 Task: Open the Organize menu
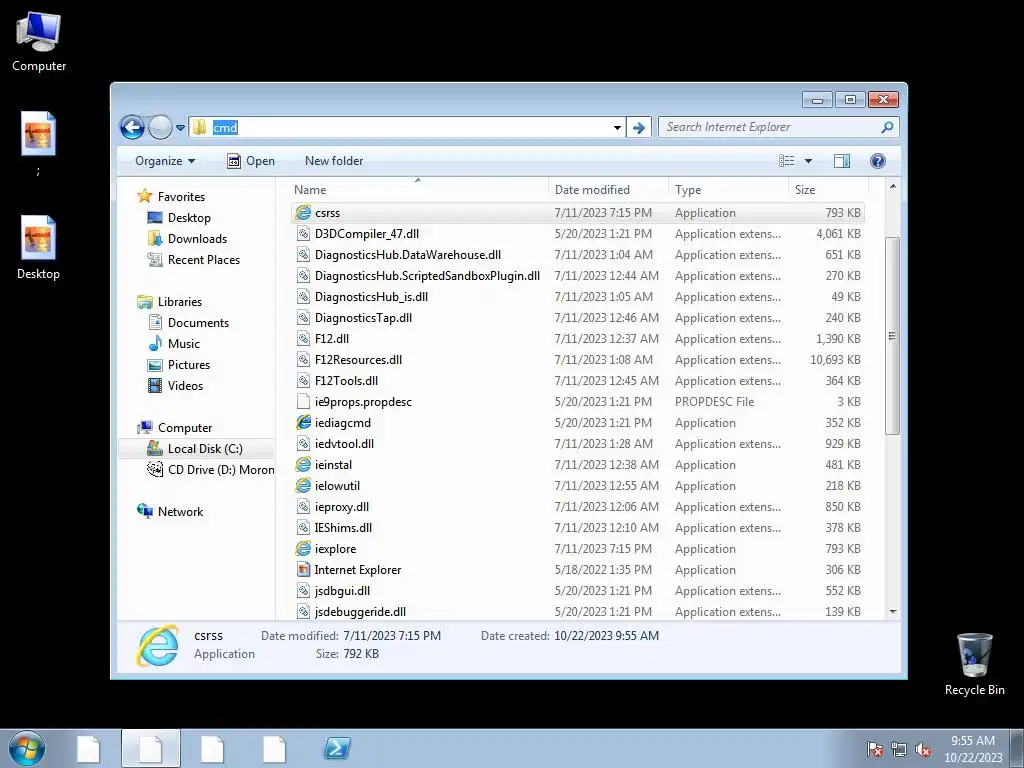tap(165, 161)
